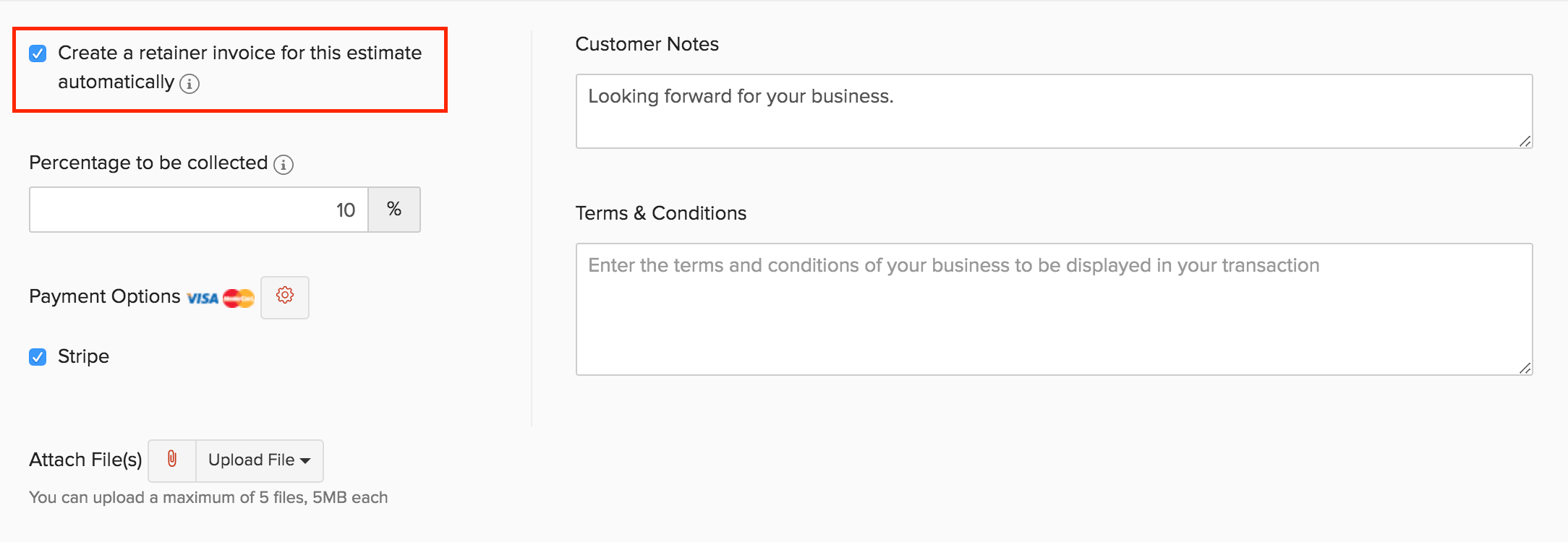Click the paperclip attachment icon
The image size is (1568, 542).
pos(172,460)
